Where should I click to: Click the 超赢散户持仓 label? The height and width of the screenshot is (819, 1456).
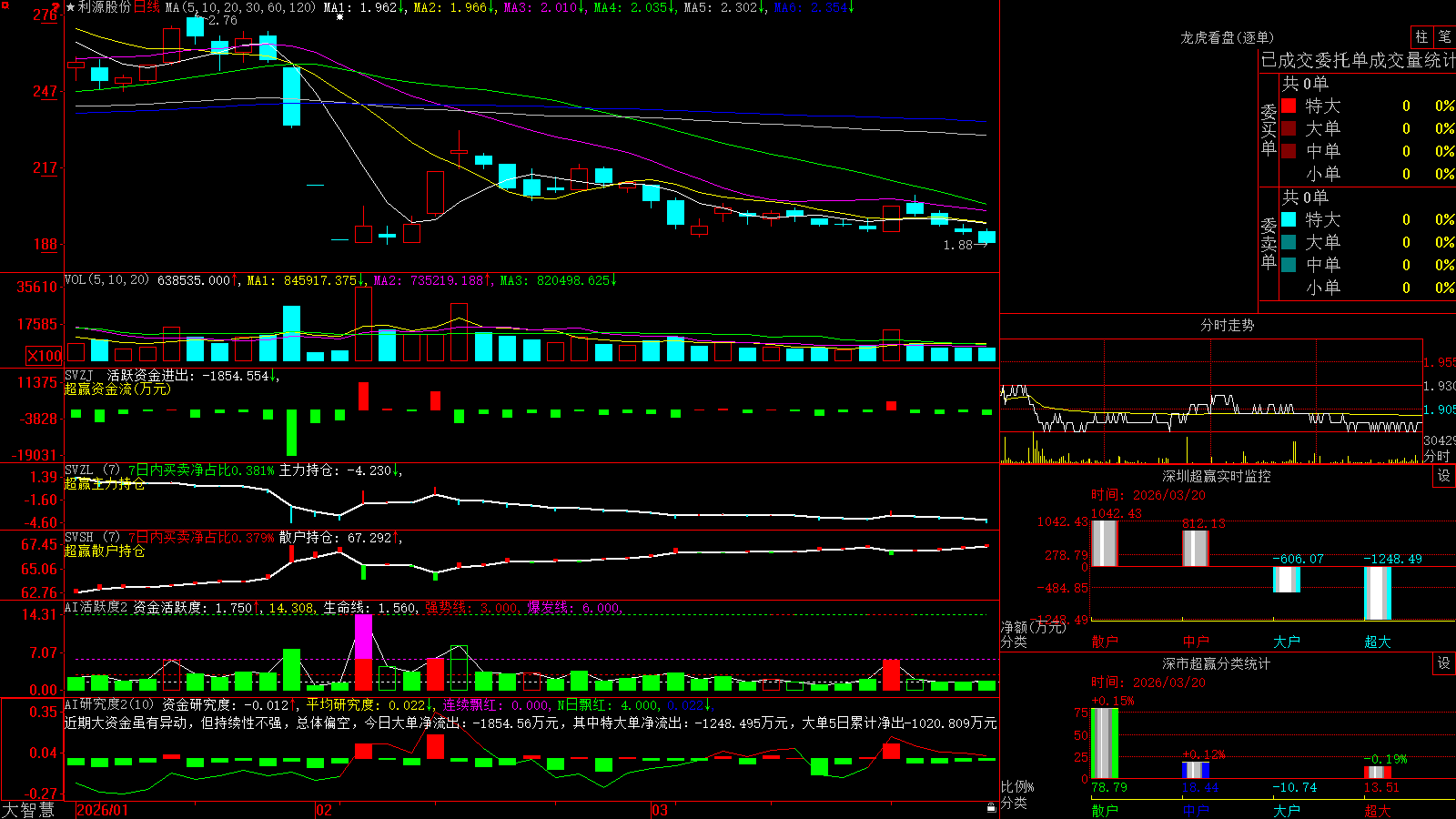click(x=105, y=551)
